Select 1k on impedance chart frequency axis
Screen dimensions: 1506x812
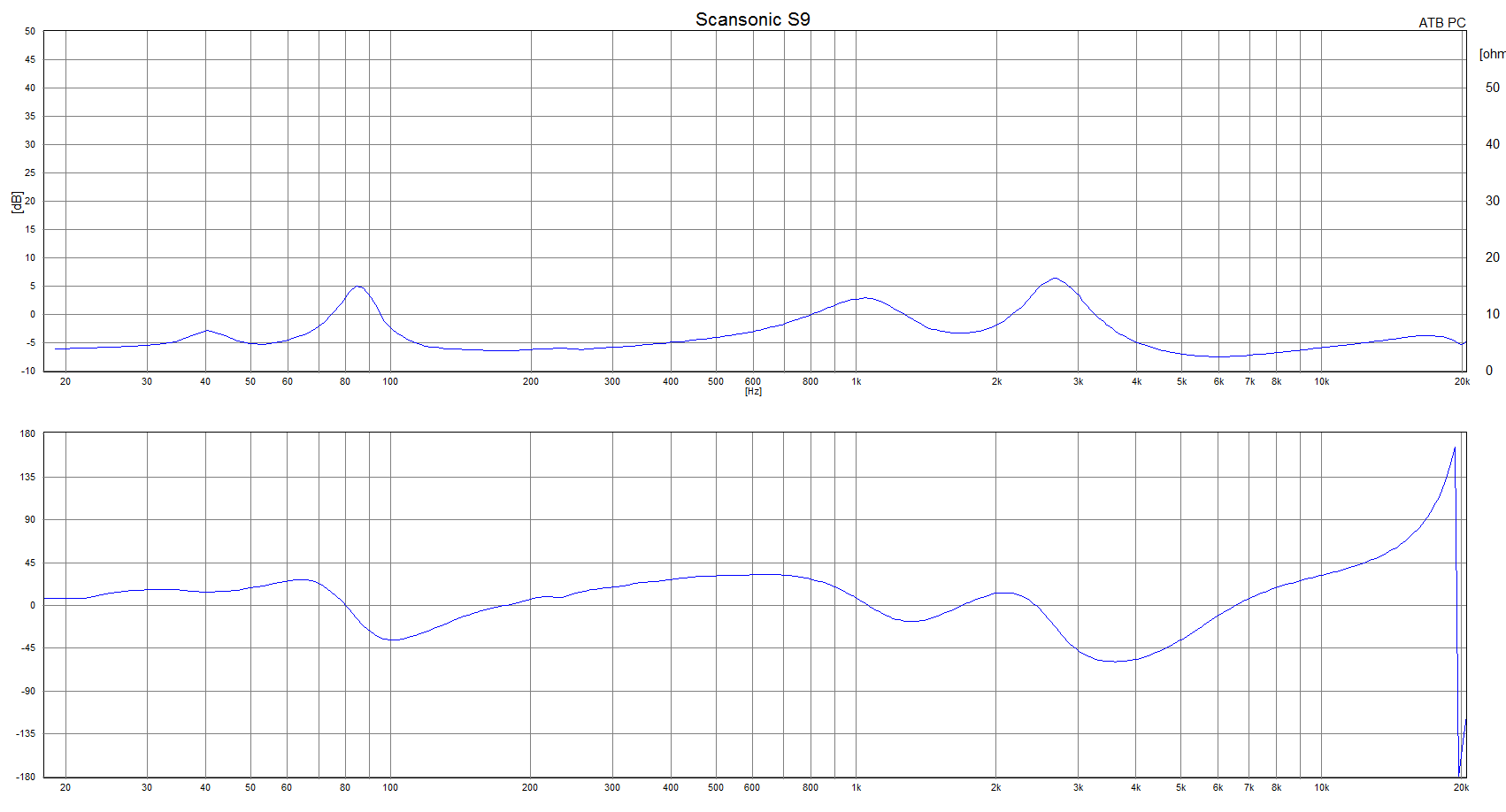856,382
